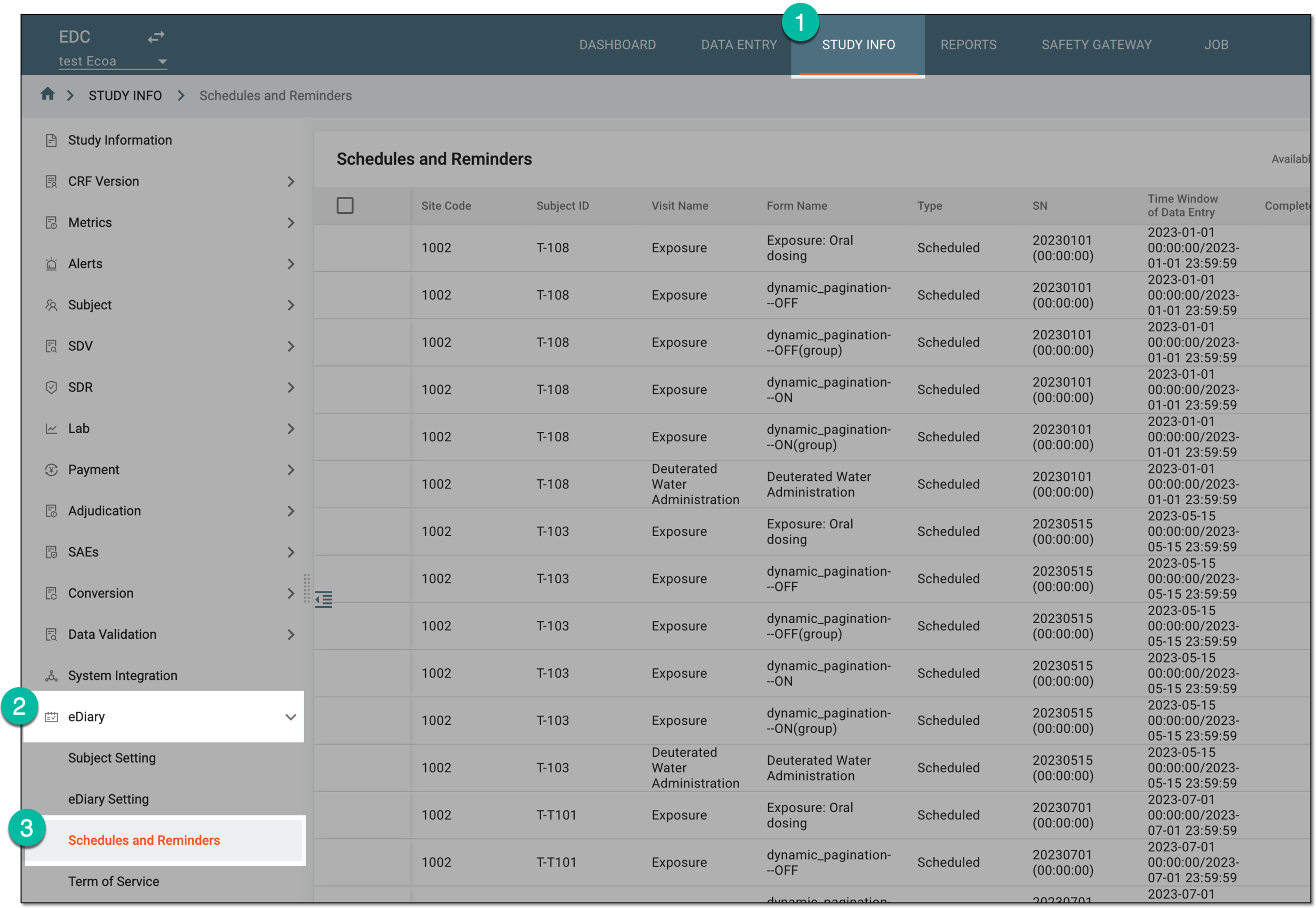Click the Metrics sidebar icon
The width and height of the screenshot is (1316, 908).
[51, 222]
